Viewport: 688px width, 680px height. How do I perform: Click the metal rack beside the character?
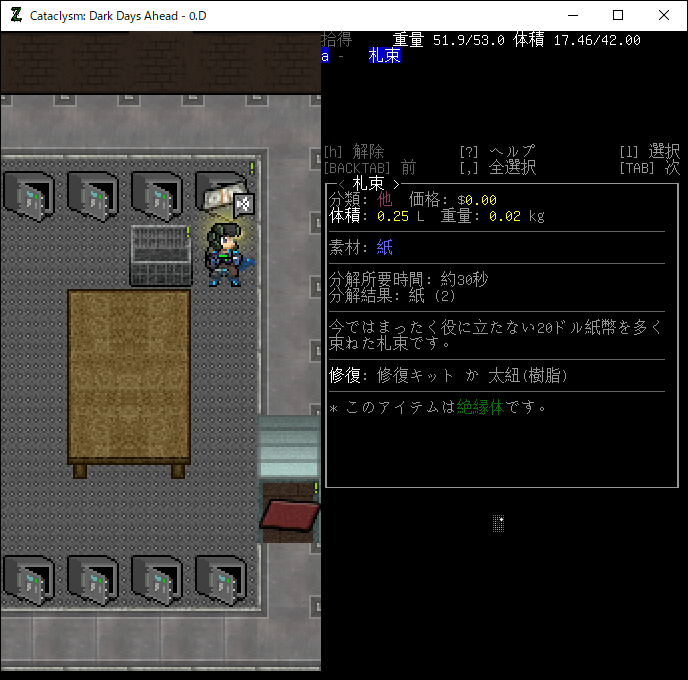coord(160,255)
